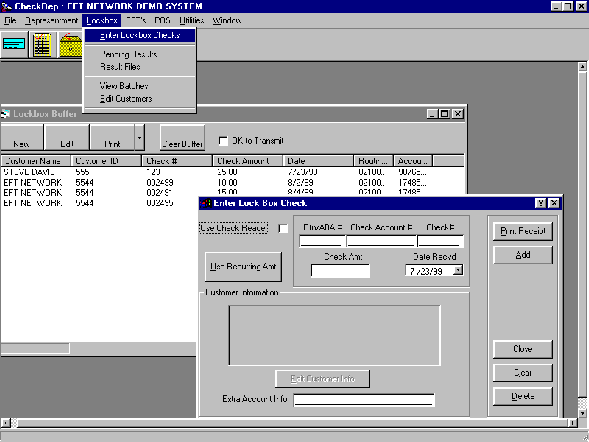Click the Fnx/ABA # input field

click(x=322, y=241)
